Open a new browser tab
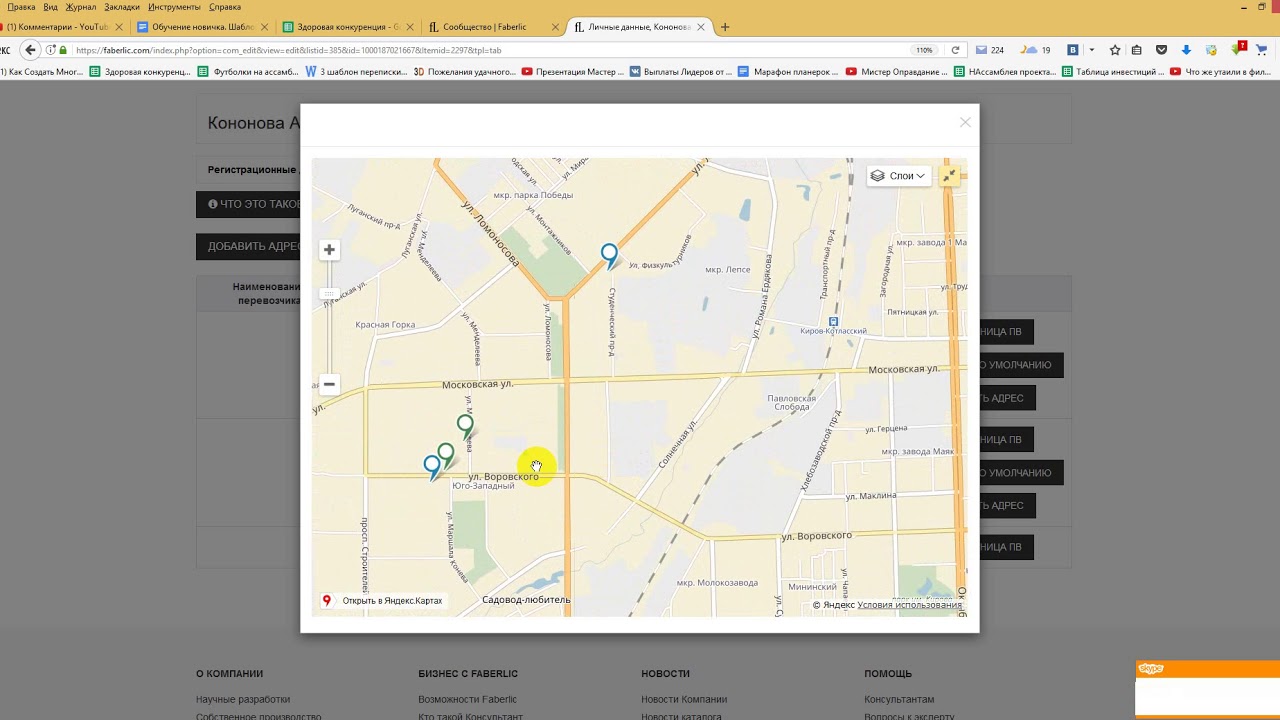1280x720 pixels. click(x=725, y=27)
